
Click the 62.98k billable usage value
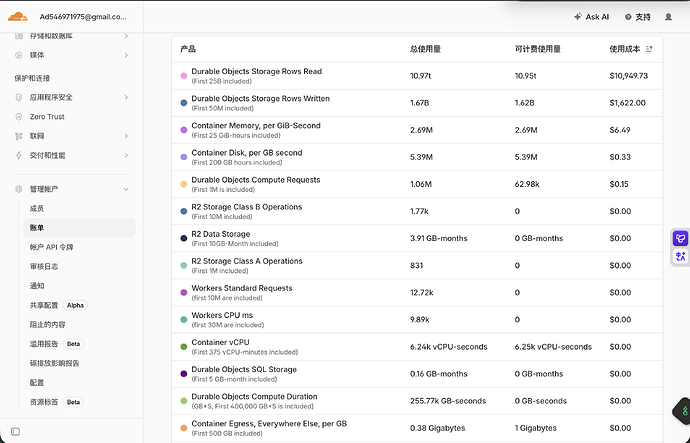pyautogui.click(x=527, y=184)
